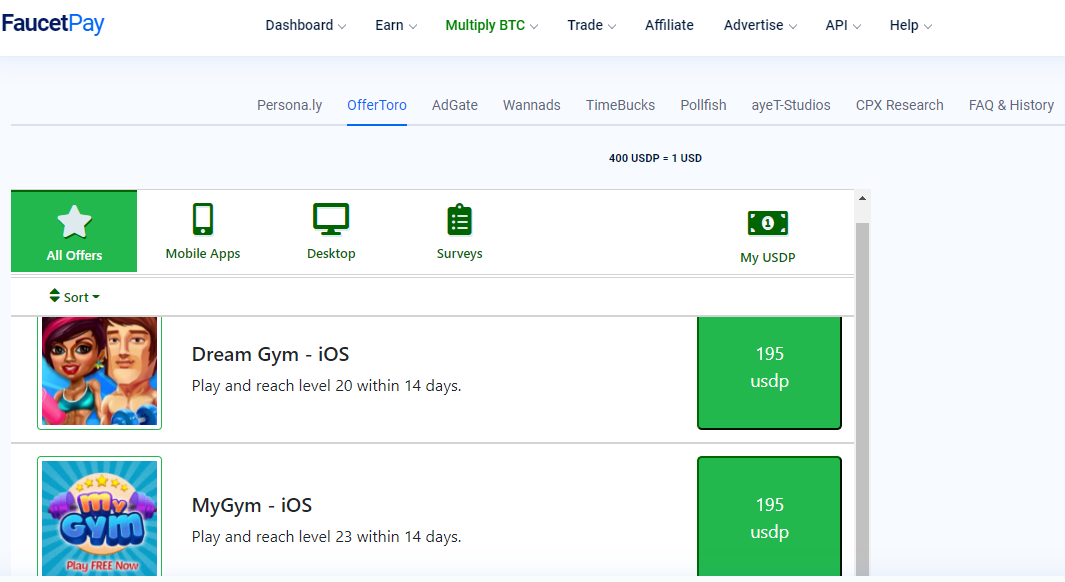
Task: Switch to the TimeBucks tab
Action: (621, 105)
